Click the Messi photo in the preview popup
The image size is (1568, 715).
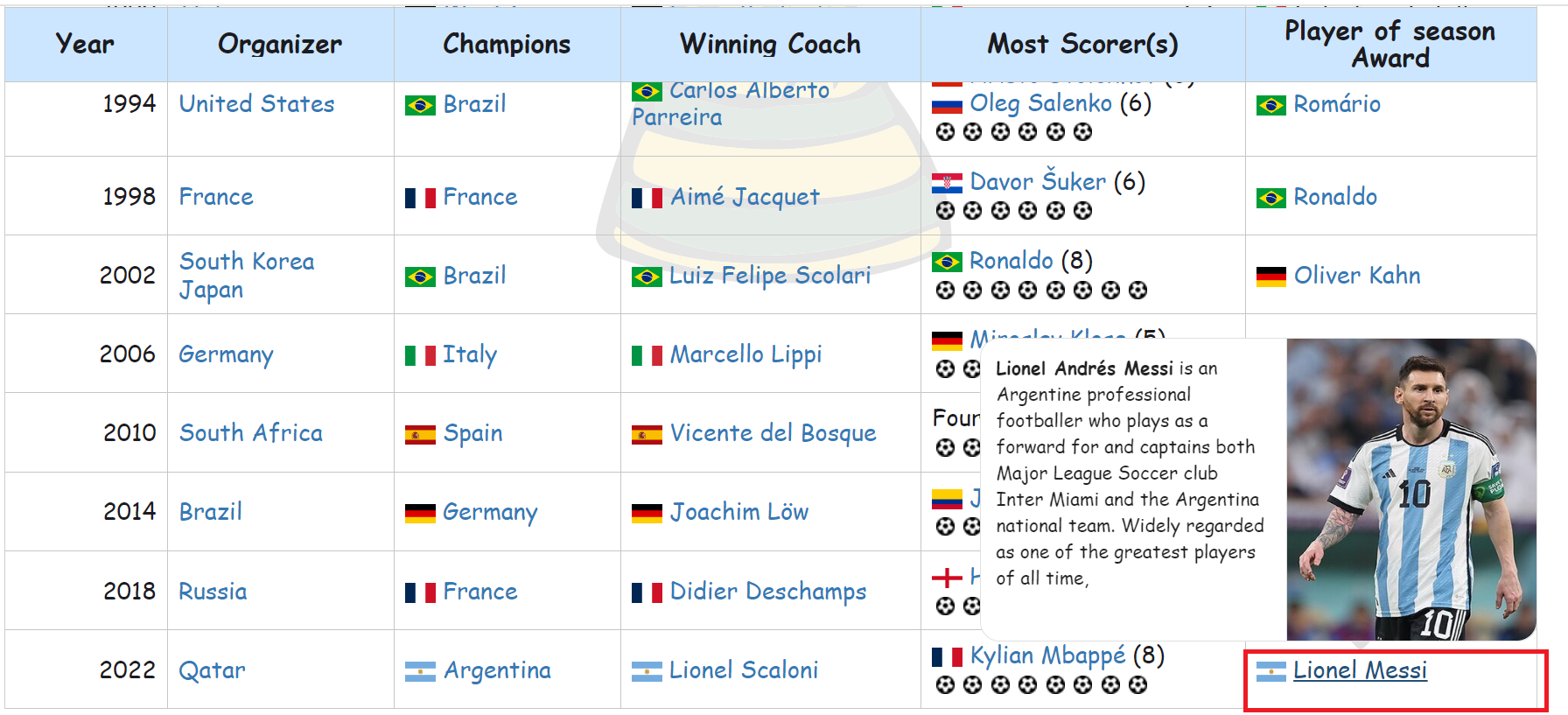coord(1410,489)
